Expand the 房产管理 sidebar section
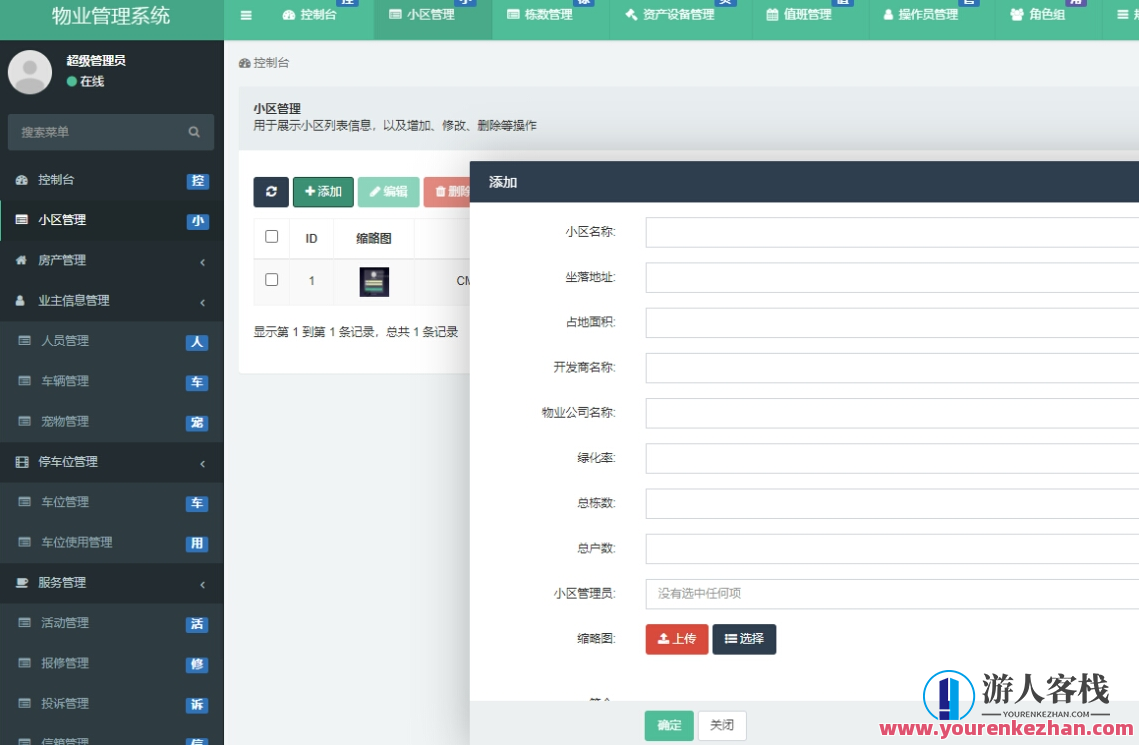Screen dimensions: 1139x745 [110, 260]
